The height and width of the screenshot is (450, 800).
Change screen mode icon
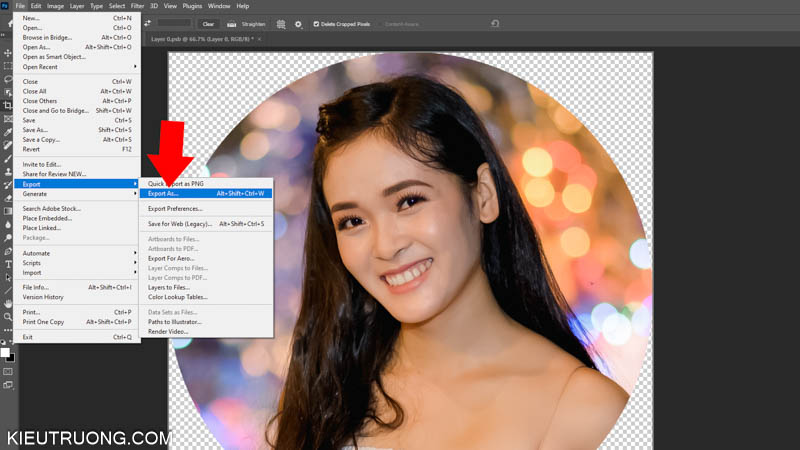pos(8,385)
